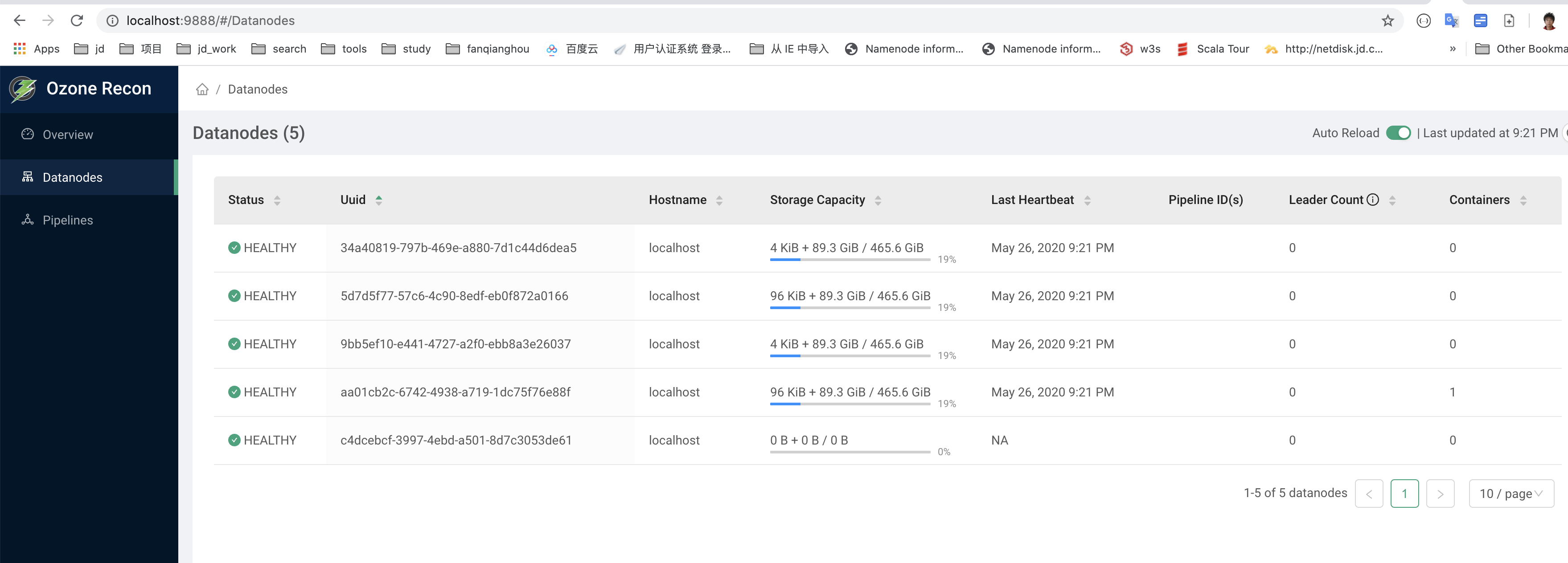This screenshot has width=1568, height=563.
Task: Click the Ozone Recon logo
Action: [x=23, y=89]
